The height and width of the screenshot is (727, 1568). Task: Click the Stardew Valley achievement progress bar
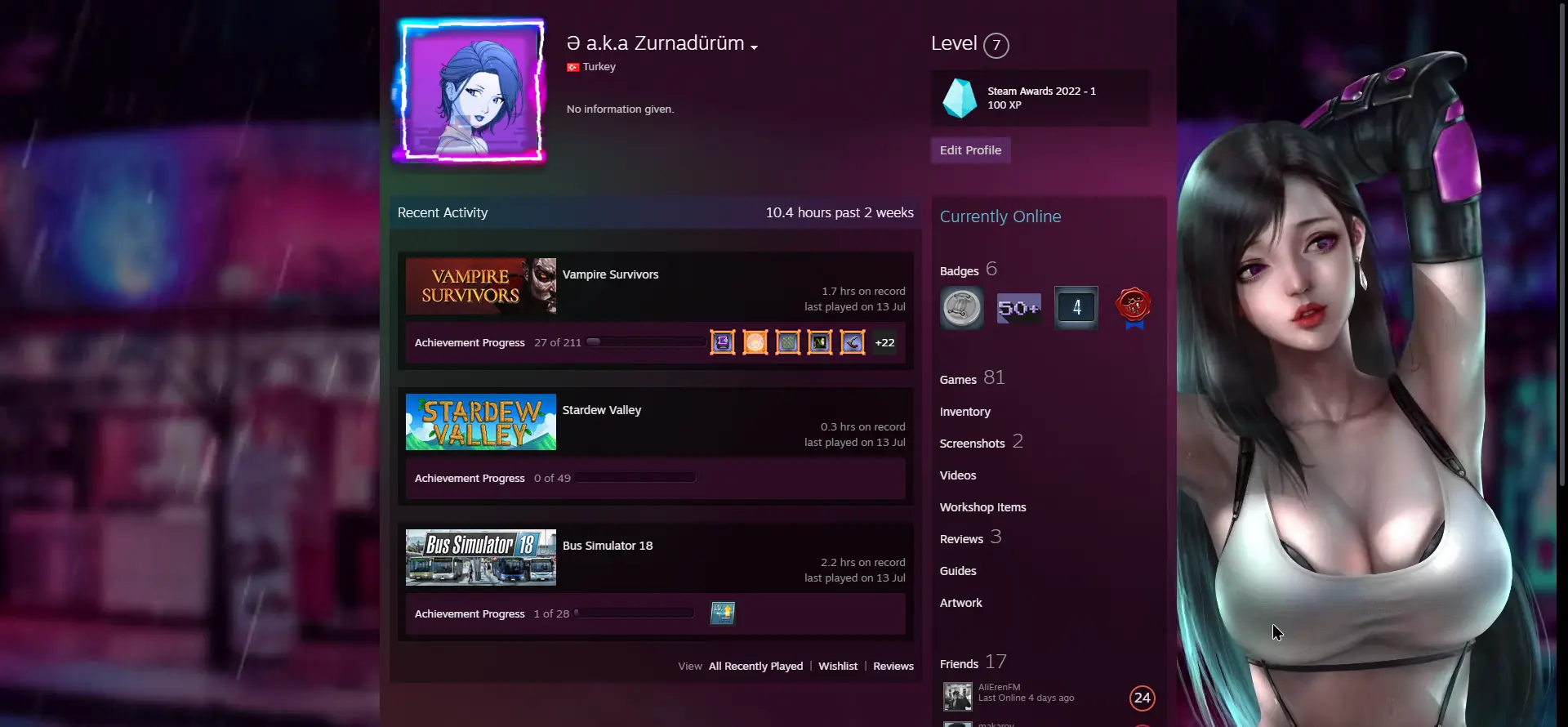pos(635,478)
